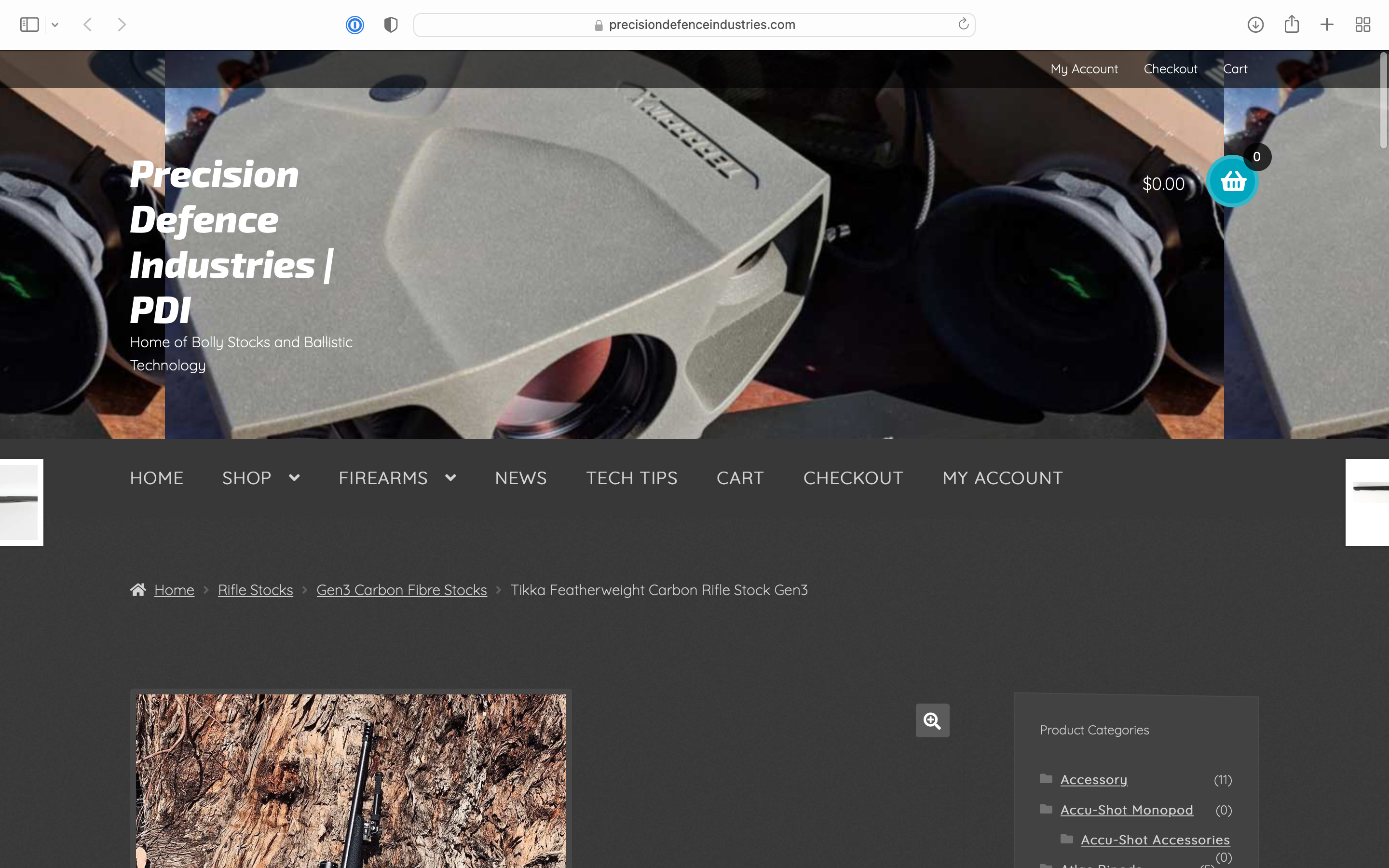The height and width of the screenshot is (868, 1389).
Task: Open the privacy shield report icon
Action: [x=391, y=25]
